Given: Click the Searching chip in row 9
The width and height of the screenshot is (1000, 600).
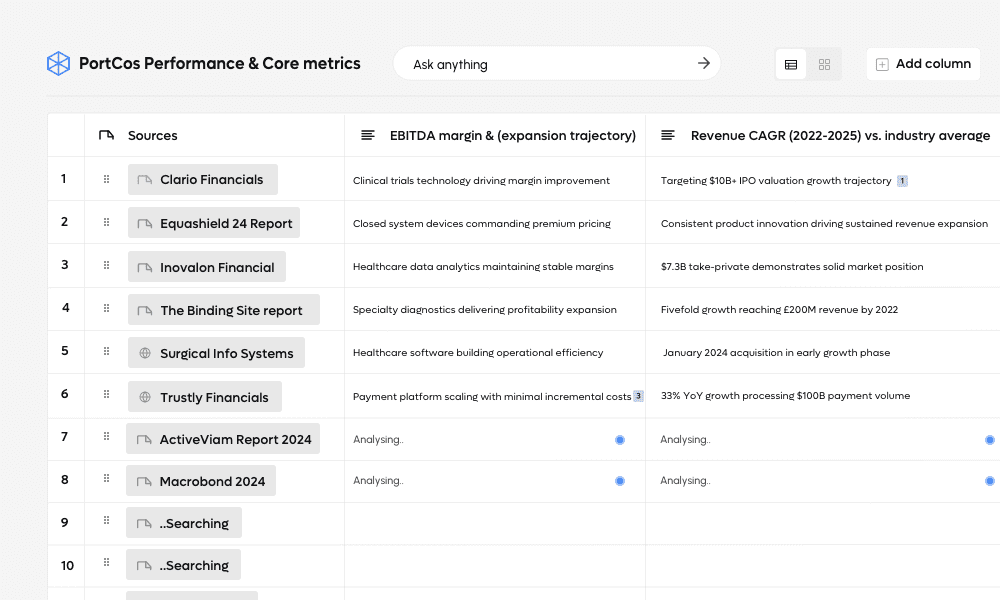Looking at the screenshot, I should tap(184, 523).
